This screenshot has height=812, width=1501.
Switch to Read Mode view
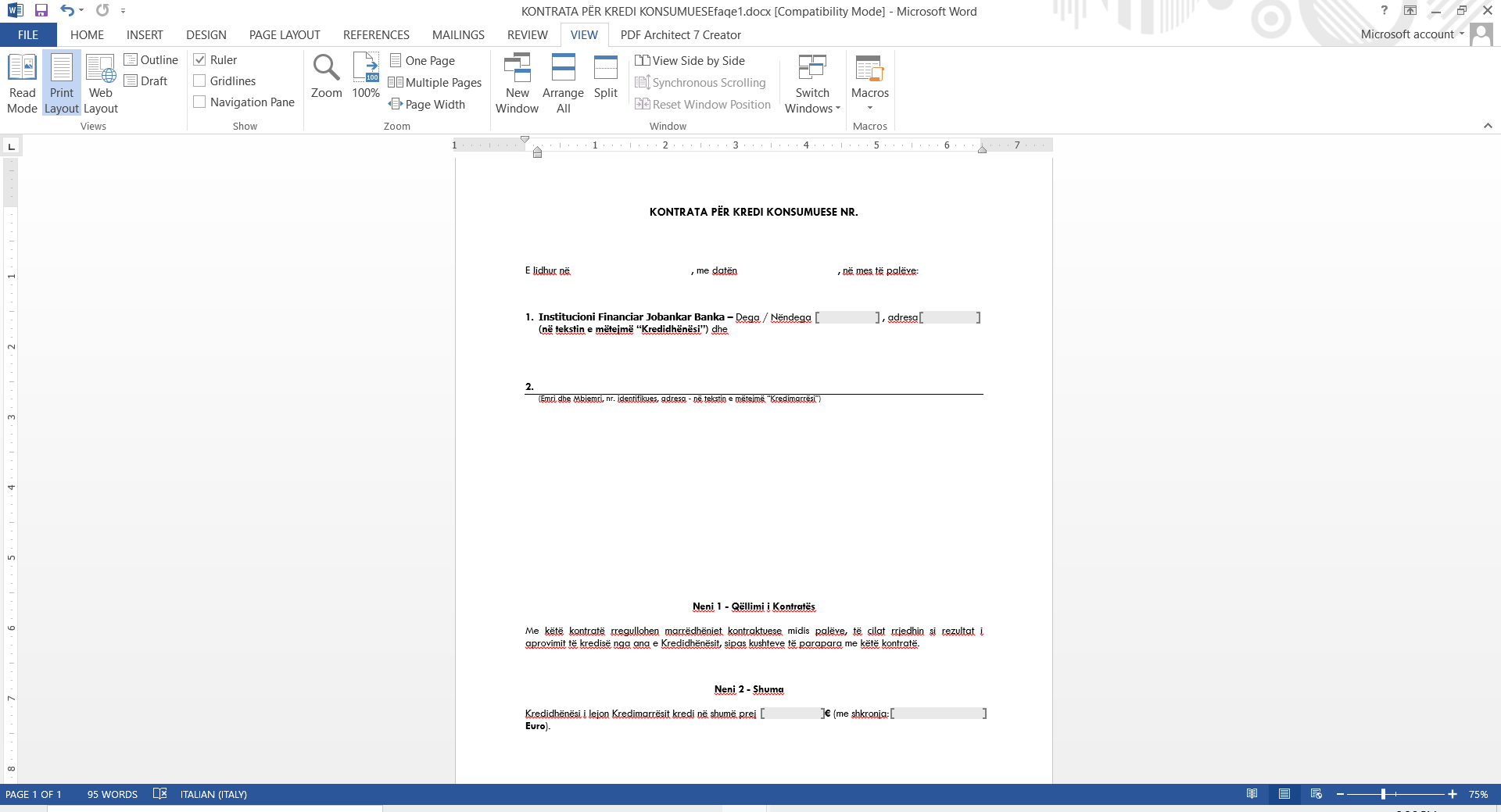point(22,84)
